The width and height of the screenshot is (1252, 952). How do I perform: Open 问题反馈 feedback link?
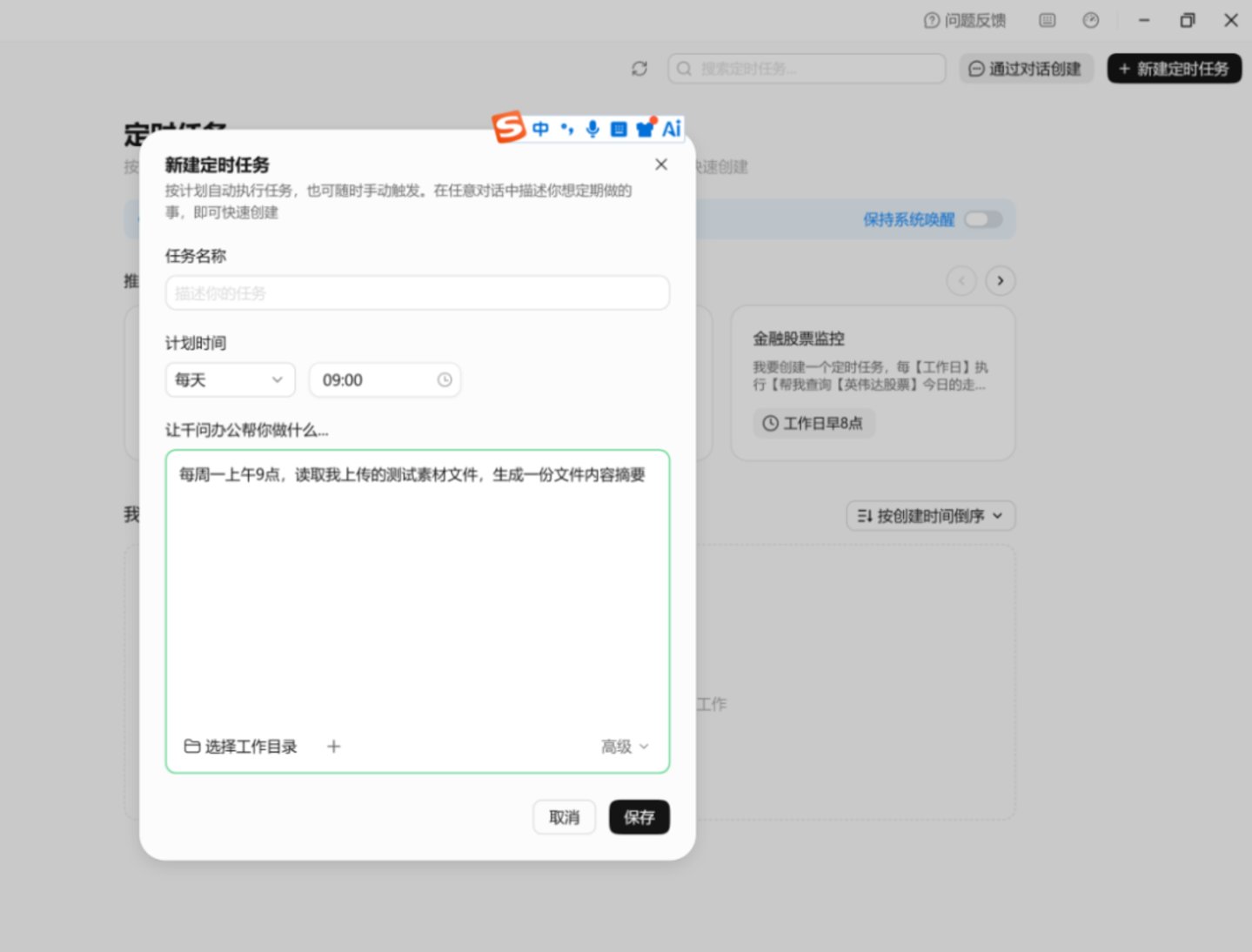965,20
